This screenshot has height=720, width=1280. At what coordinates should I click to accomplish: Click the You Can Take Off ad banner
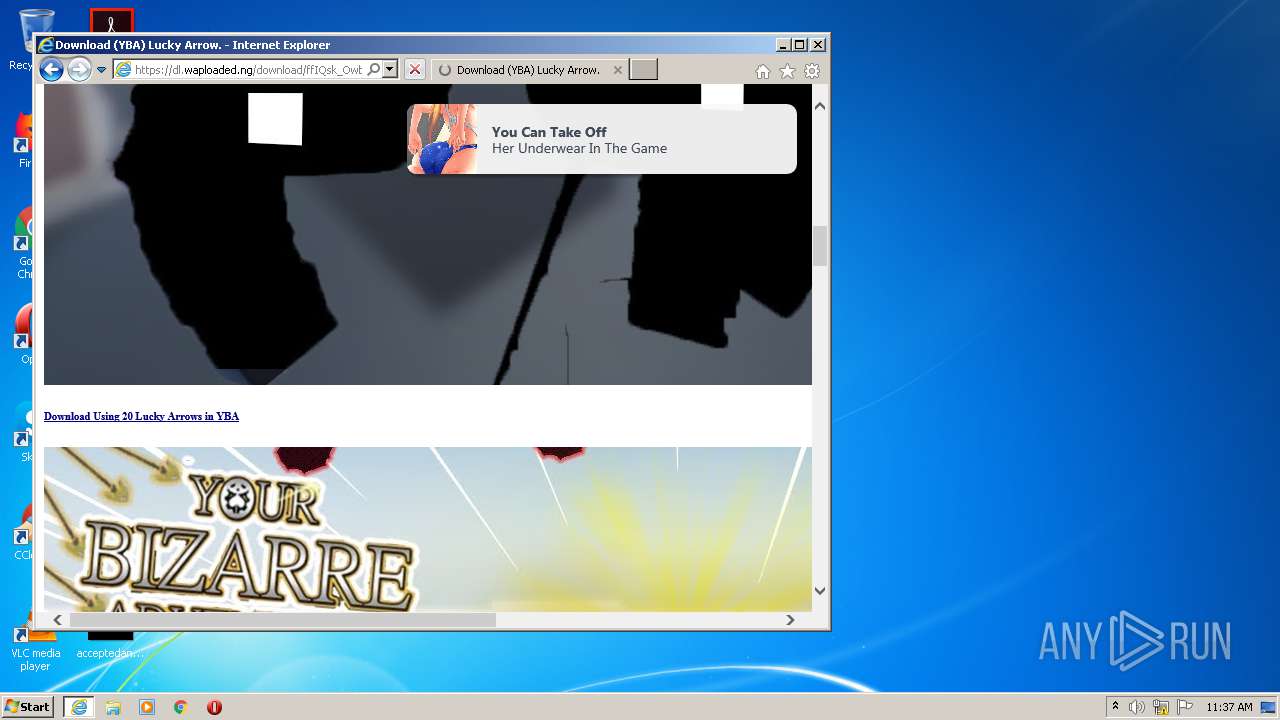[602, 139]
